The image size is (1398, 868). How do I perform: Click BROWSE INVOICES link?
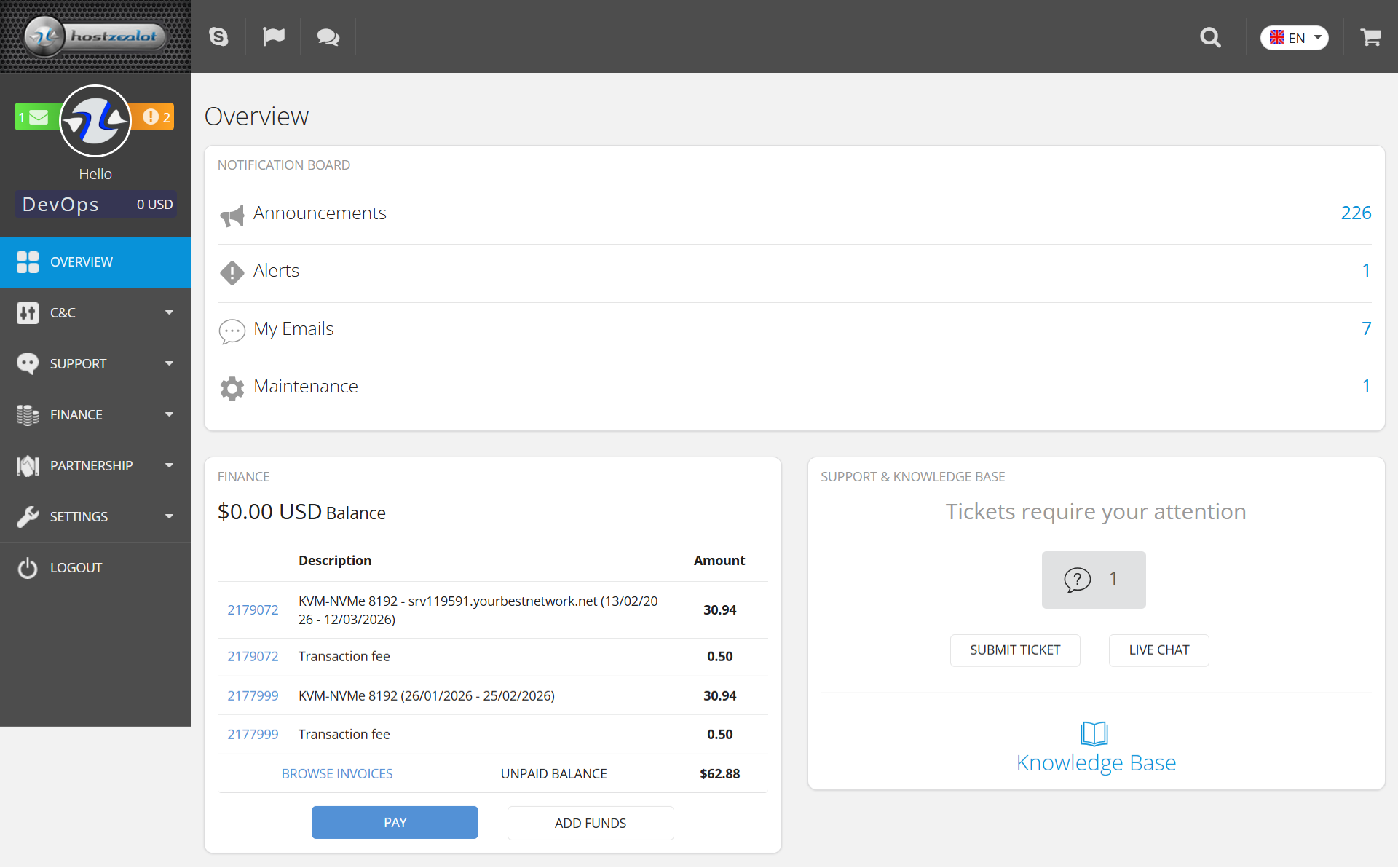(x=337, y=774)
